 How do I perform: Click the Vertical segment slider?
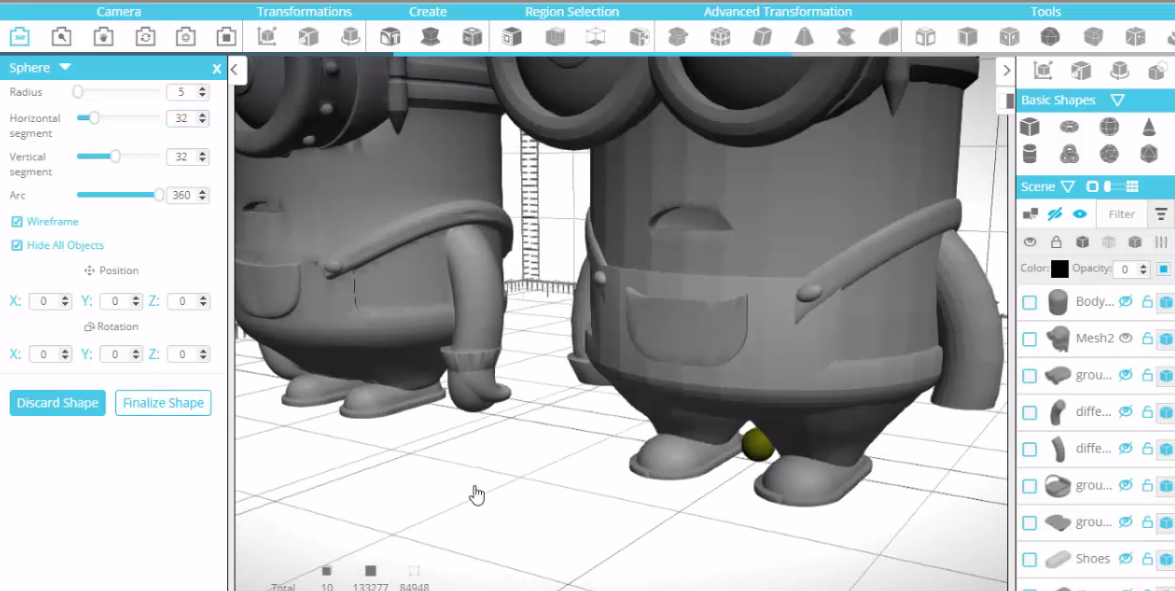coord(118,157)
